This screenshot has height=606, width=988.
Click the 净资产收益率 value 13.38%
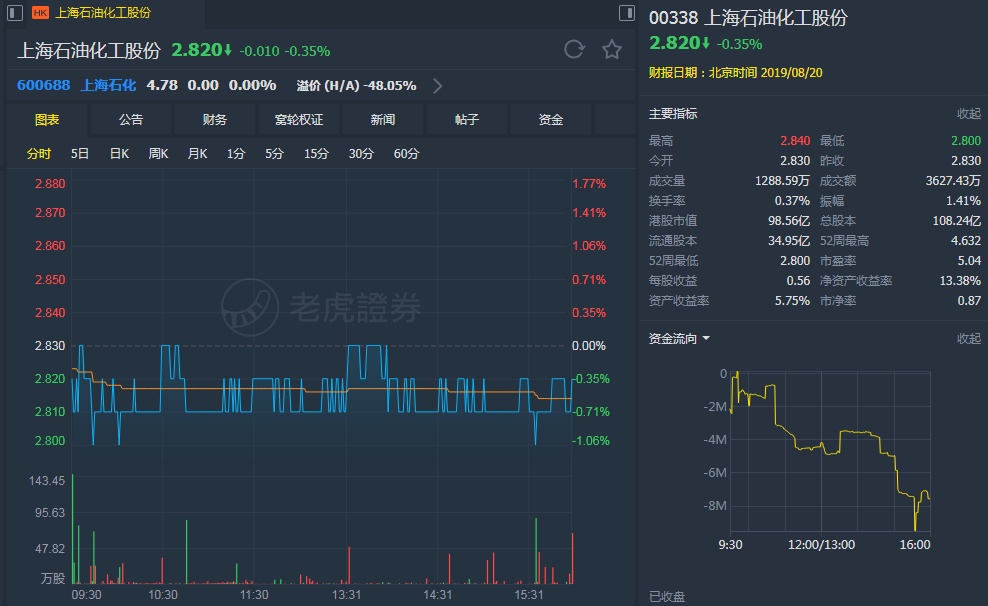960,281
